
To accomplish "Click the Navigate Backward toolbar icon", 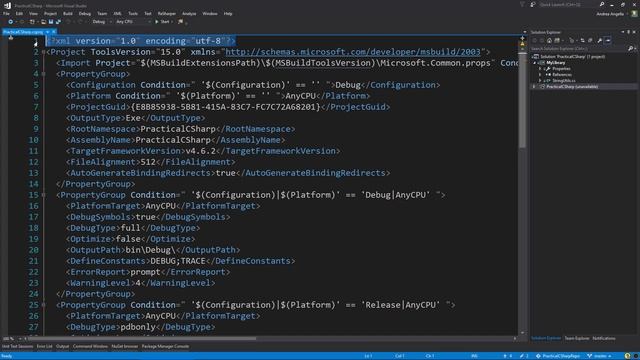I will click(11, 22).
